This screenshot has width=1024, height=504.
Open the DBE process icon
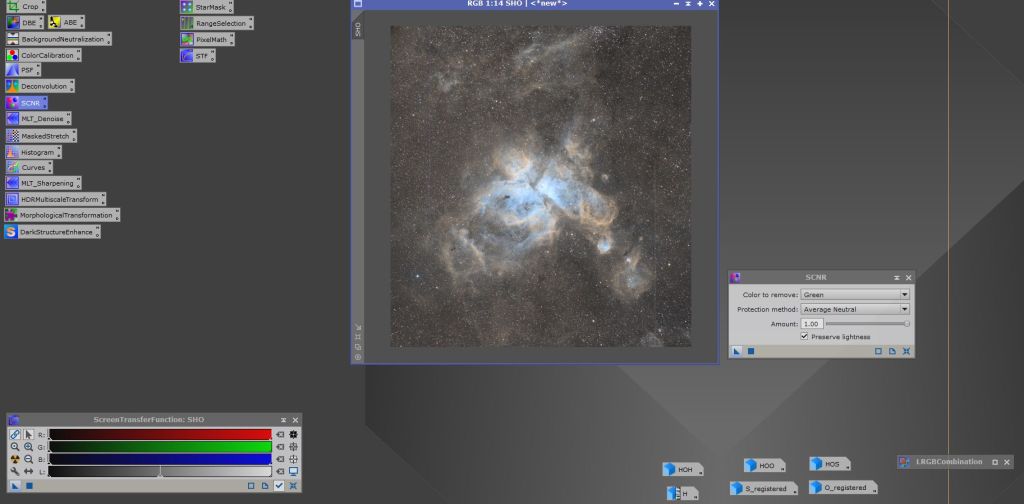click(x=28, y=22)
